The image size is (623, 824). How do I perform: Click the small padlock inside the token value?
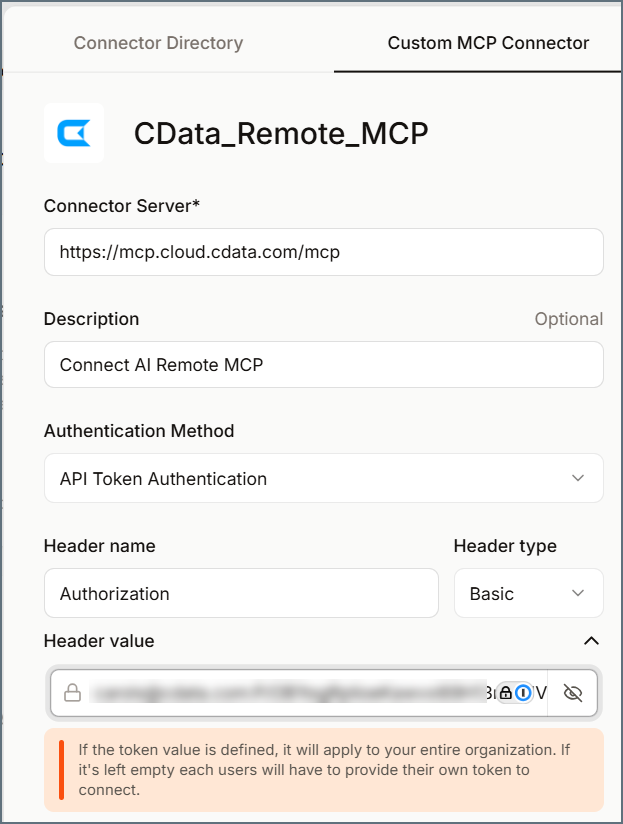508,692
